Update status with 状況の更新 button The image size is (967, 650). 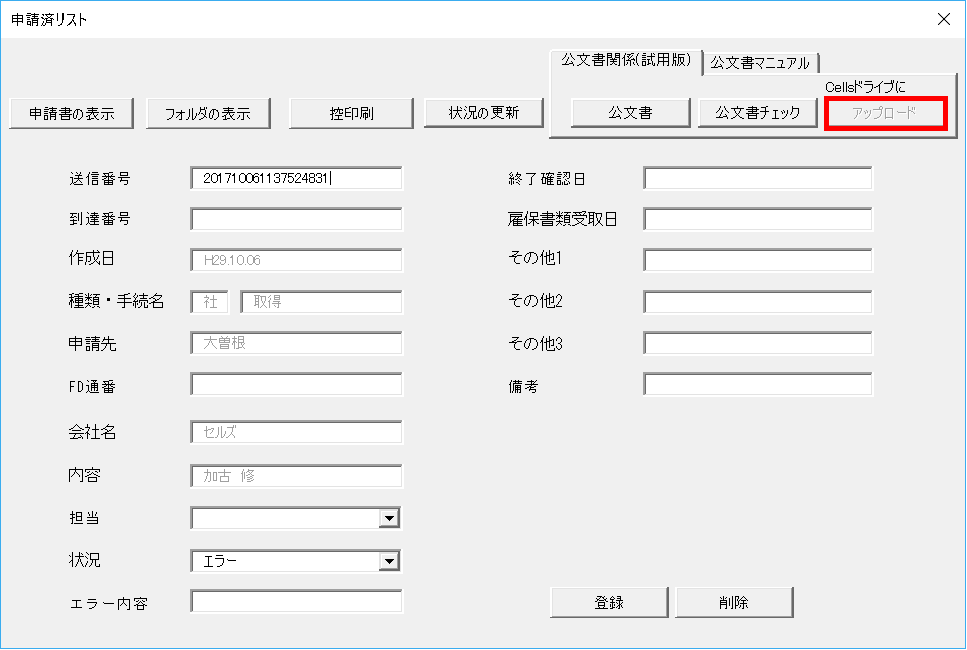pos(484,113)
